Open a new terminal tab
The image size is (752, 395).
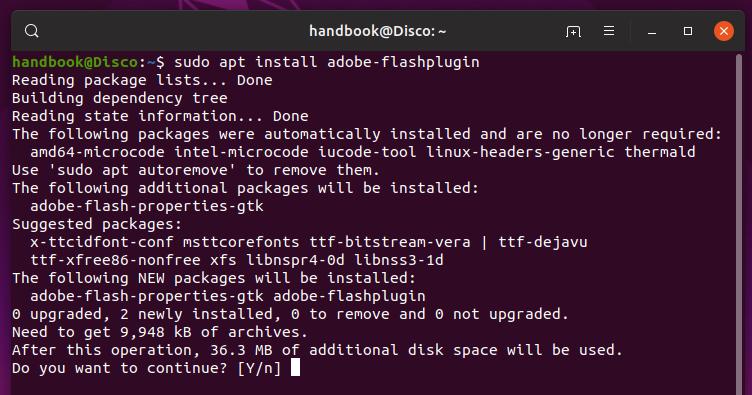(x=573, y=32)
